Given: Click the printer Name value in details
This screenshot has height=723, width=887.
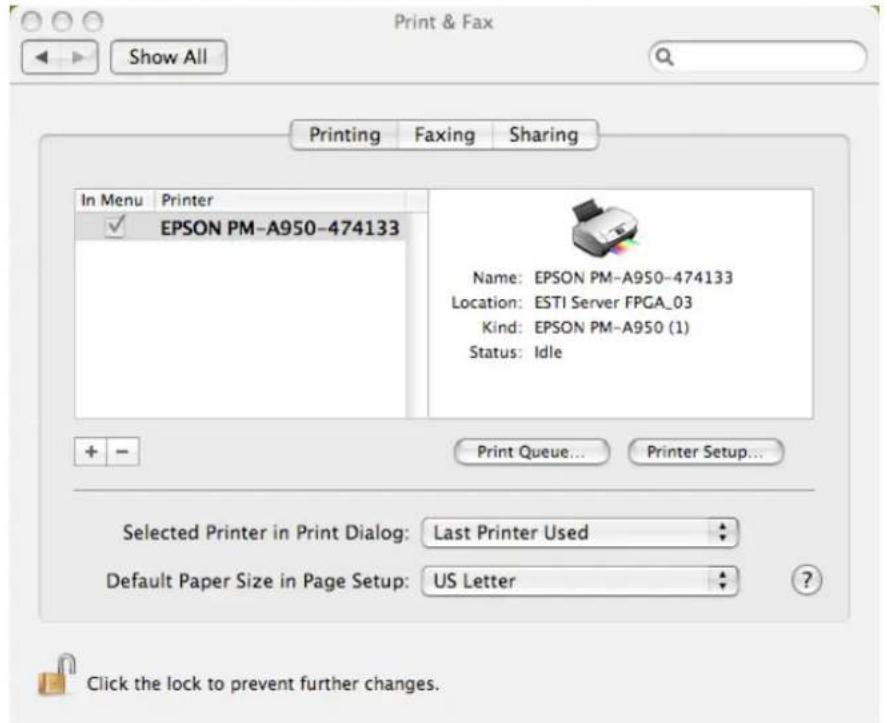Looking at the screenshot, I should click(634, 278).
